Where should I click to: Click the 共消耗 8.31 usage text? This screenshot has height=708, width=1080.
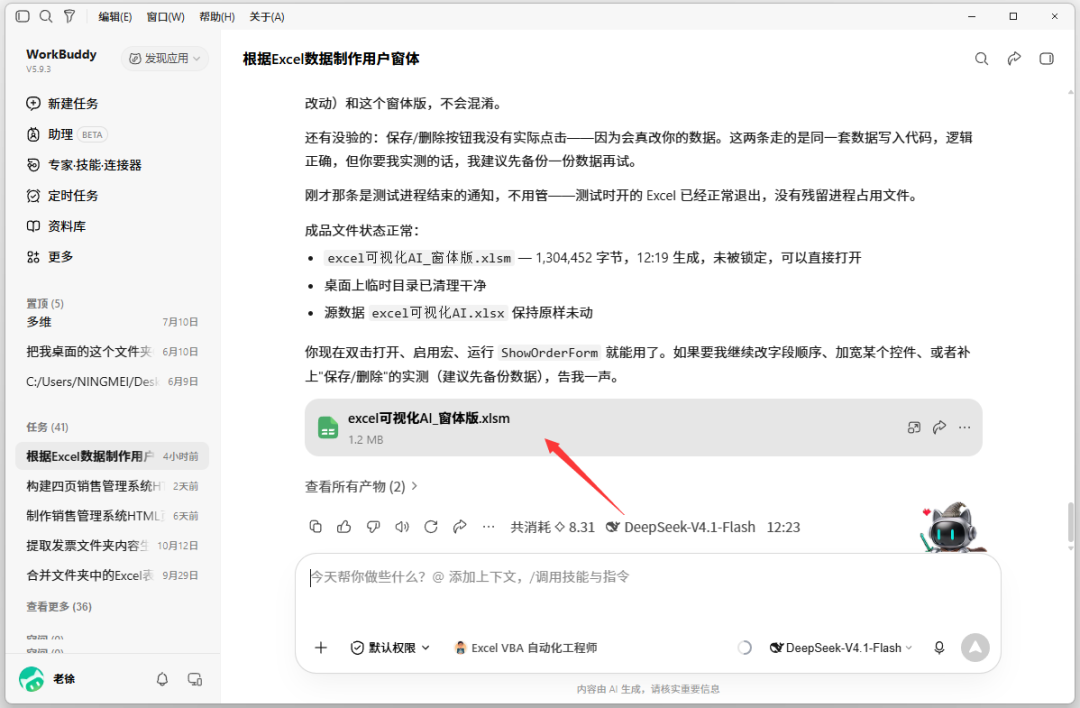pyautogui.click(x=552, y=527)
